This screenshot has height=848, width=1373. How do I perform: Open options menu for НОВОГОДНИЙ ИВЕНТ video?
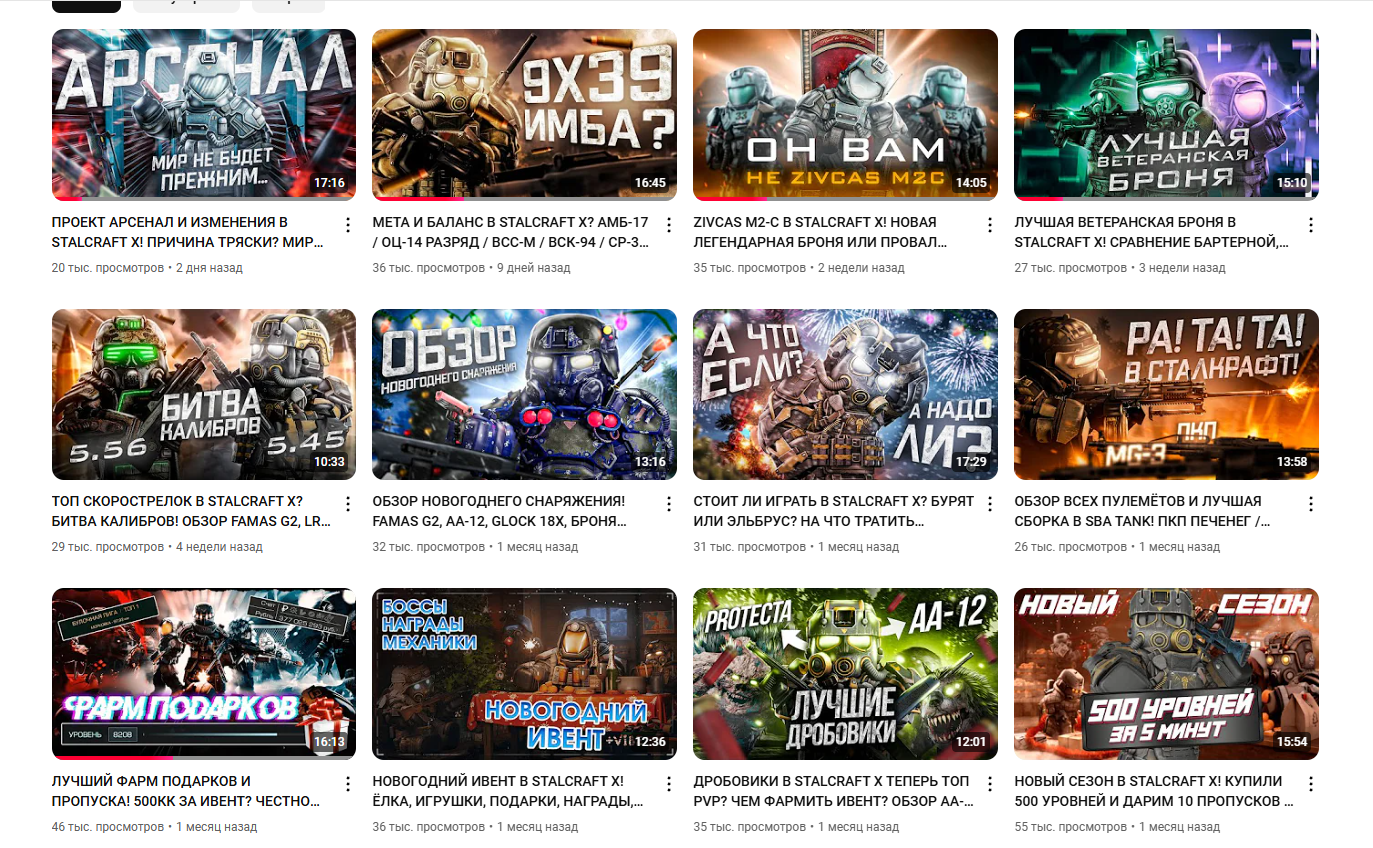(x=669, y=784)
